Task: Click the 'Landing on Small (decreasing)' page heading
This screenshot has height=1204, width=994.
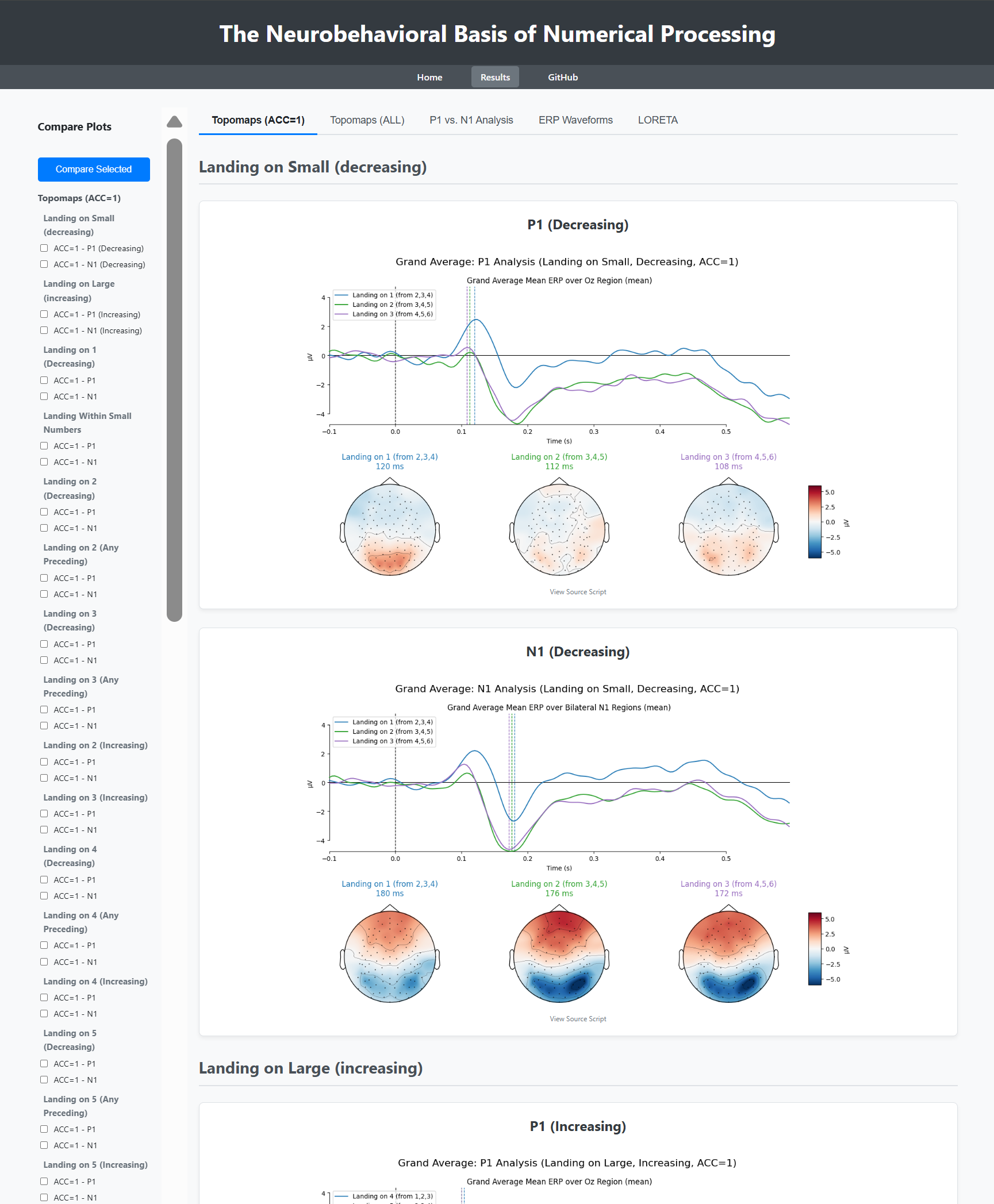Action: pos(313,167)
